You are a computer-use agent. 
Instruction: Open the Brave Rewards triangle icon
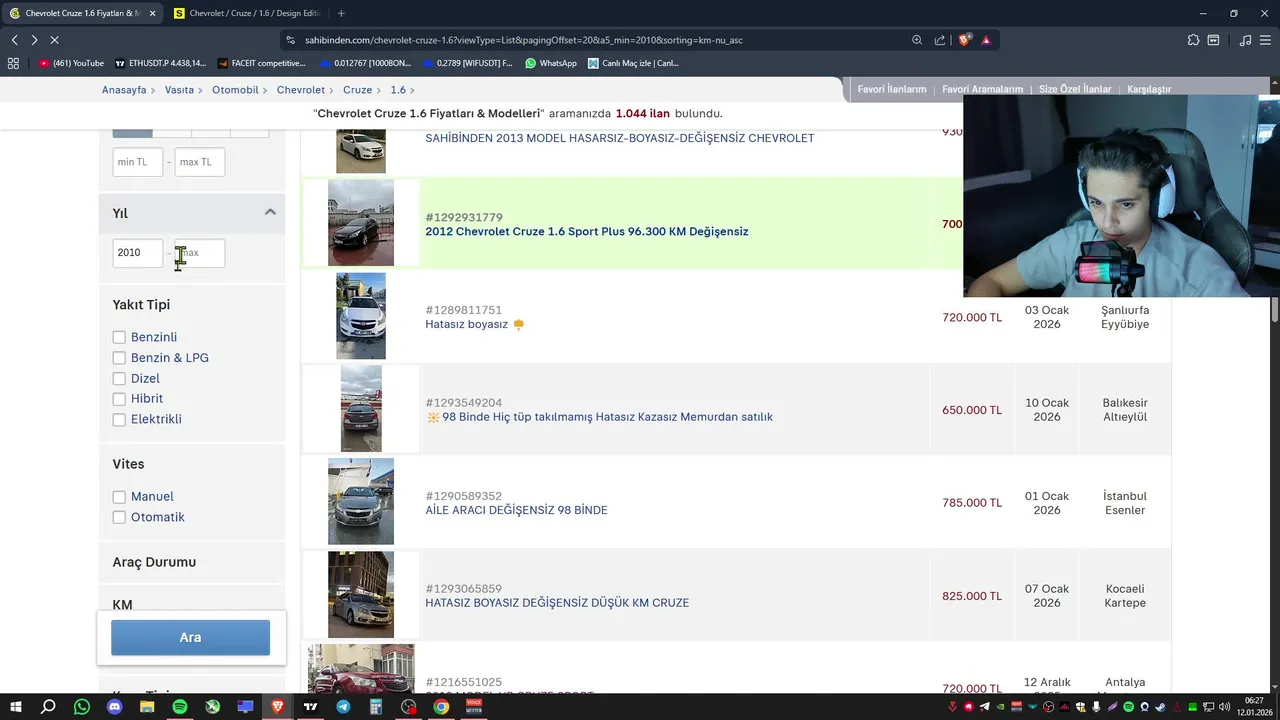click(x=986, y=40)
